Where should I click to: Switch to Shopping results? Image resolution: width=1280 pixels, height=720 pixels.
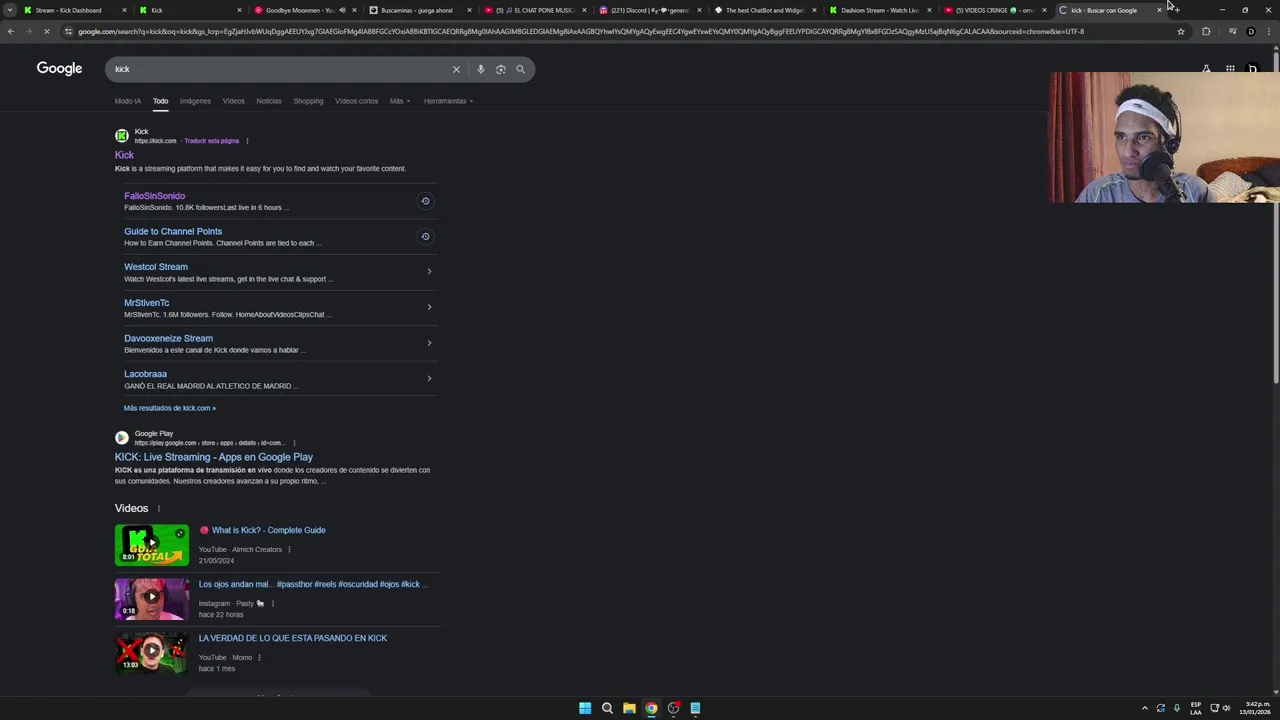click(308, 101)
